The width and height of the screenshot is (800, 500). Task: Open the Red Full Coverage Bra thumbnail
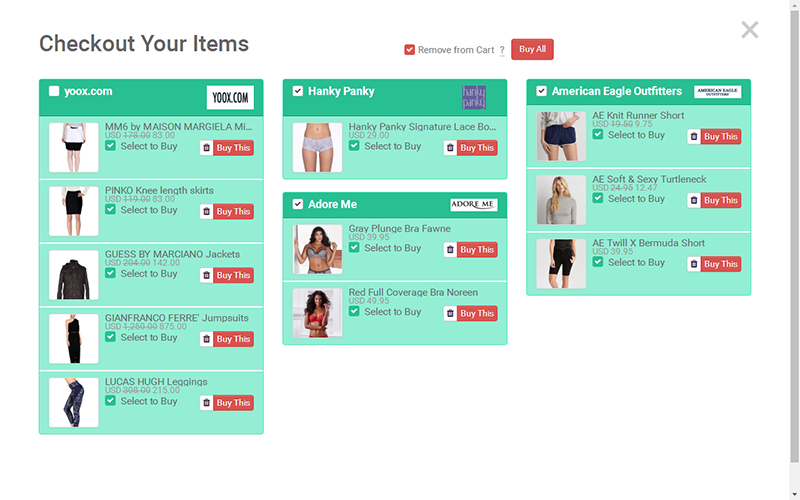[x=317, y=313]
